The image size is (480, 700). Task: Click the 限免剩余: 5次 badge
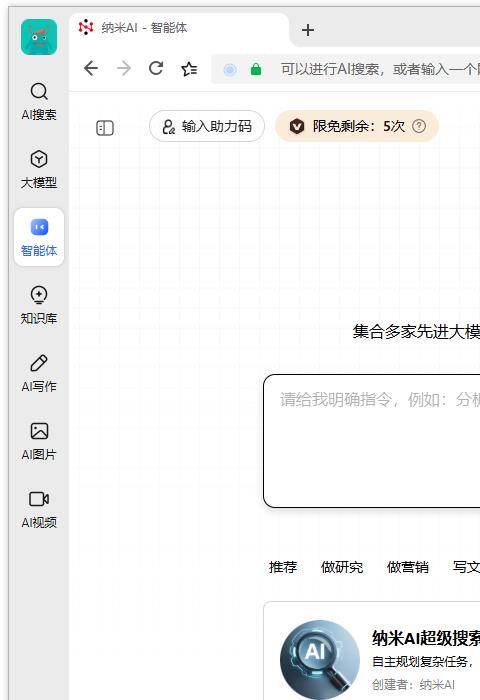[357, 126]
